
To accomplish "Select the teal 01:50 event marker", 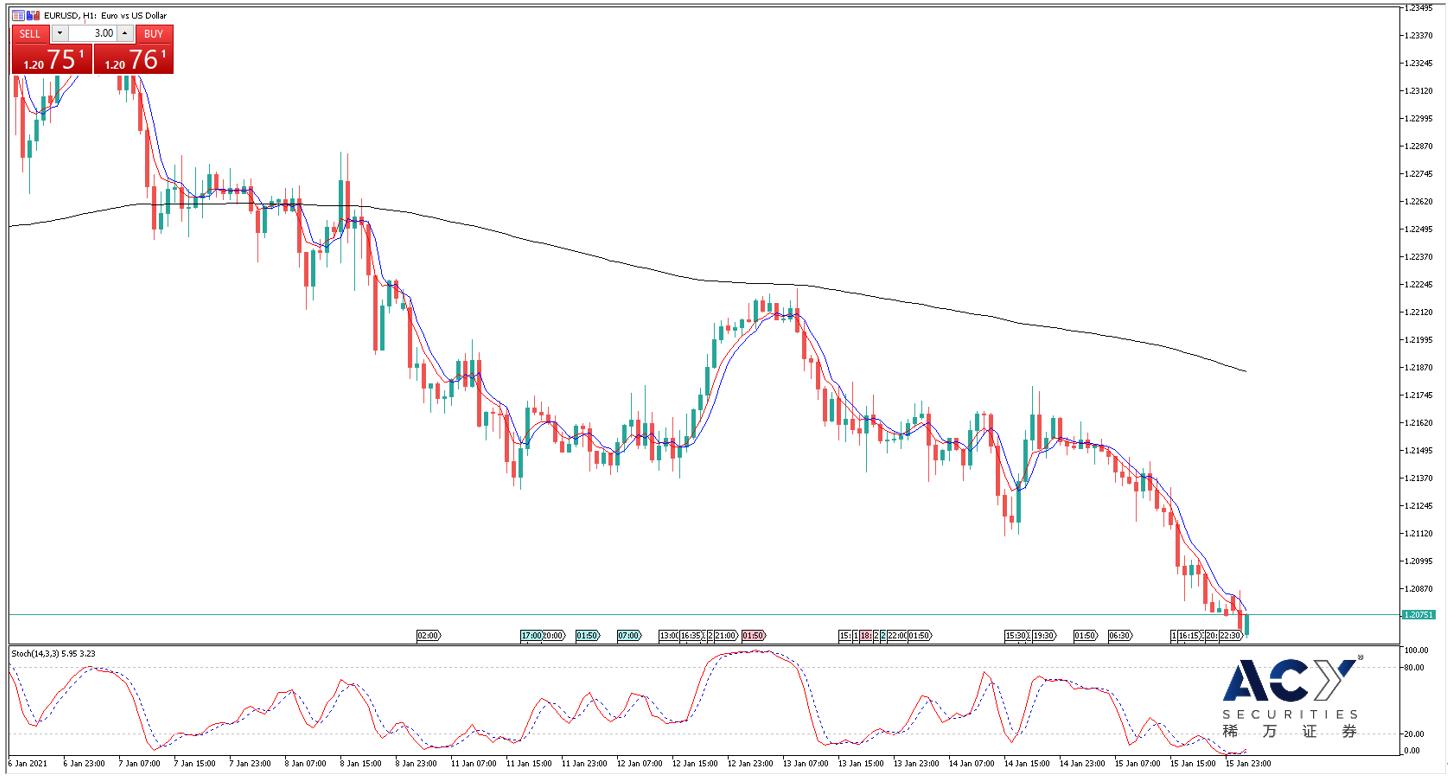I will tap(588, 635).
